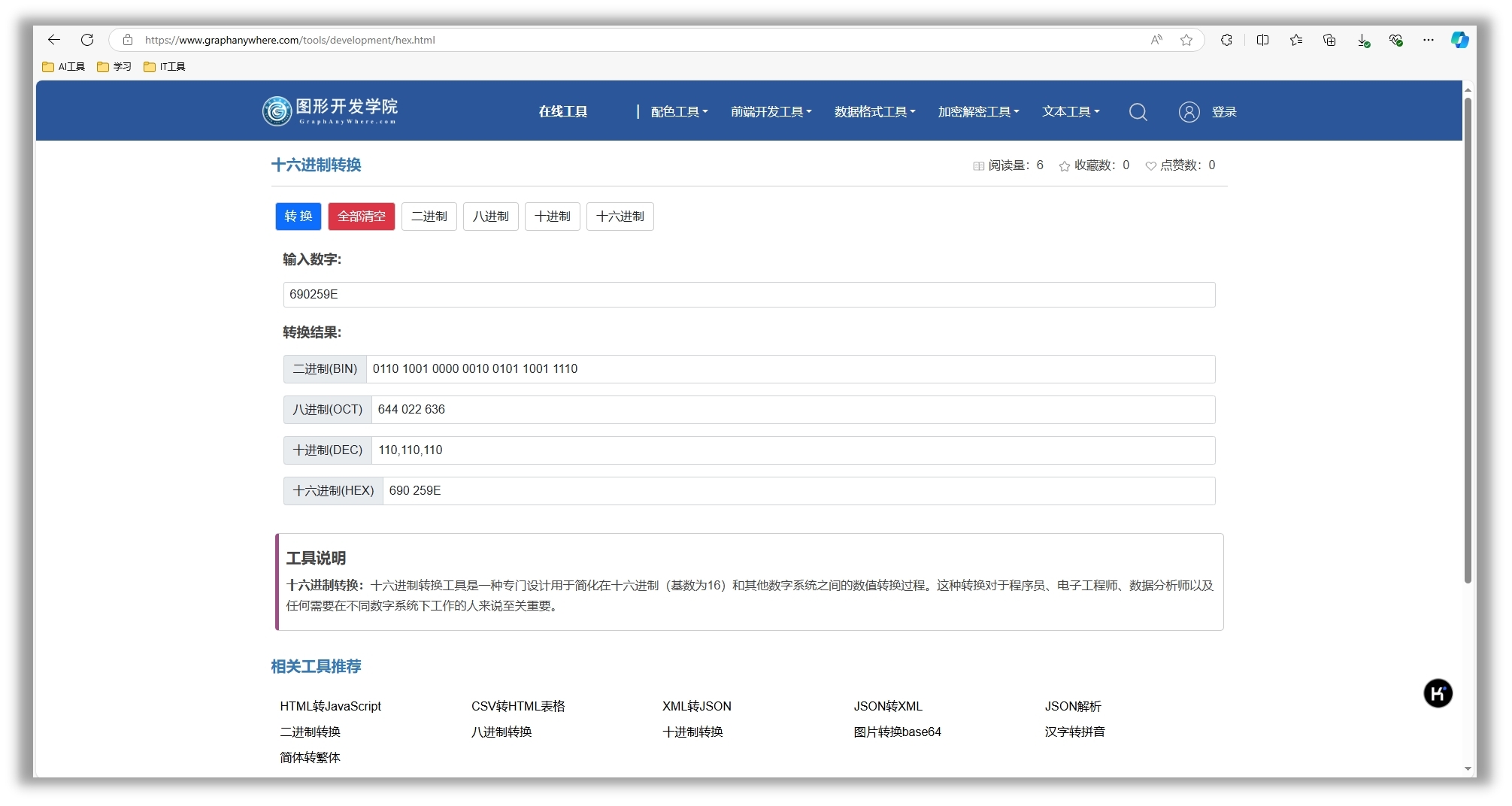Select the 二进制 base button
The image size is (1512, 806).
pos(429,217)
